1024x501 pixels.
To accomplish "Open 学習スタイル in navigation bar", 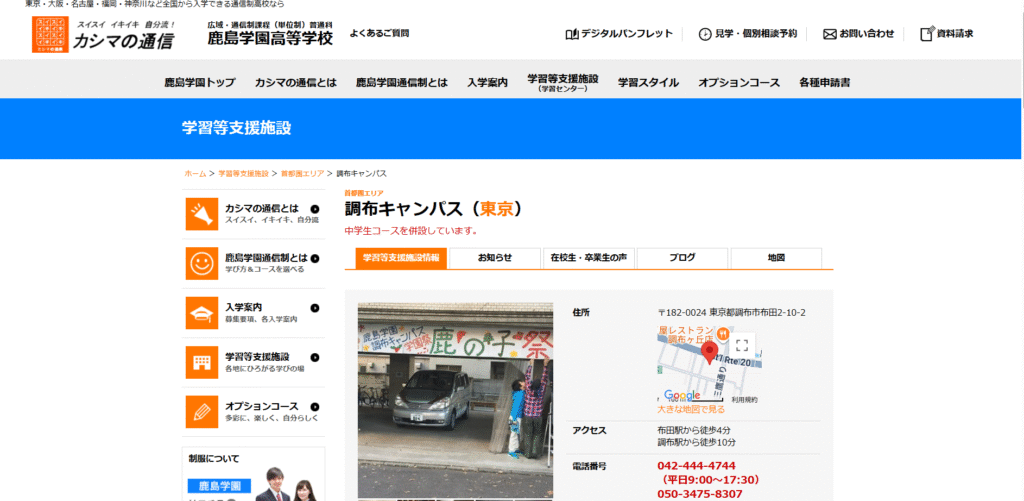I will (x=648, y=83).
